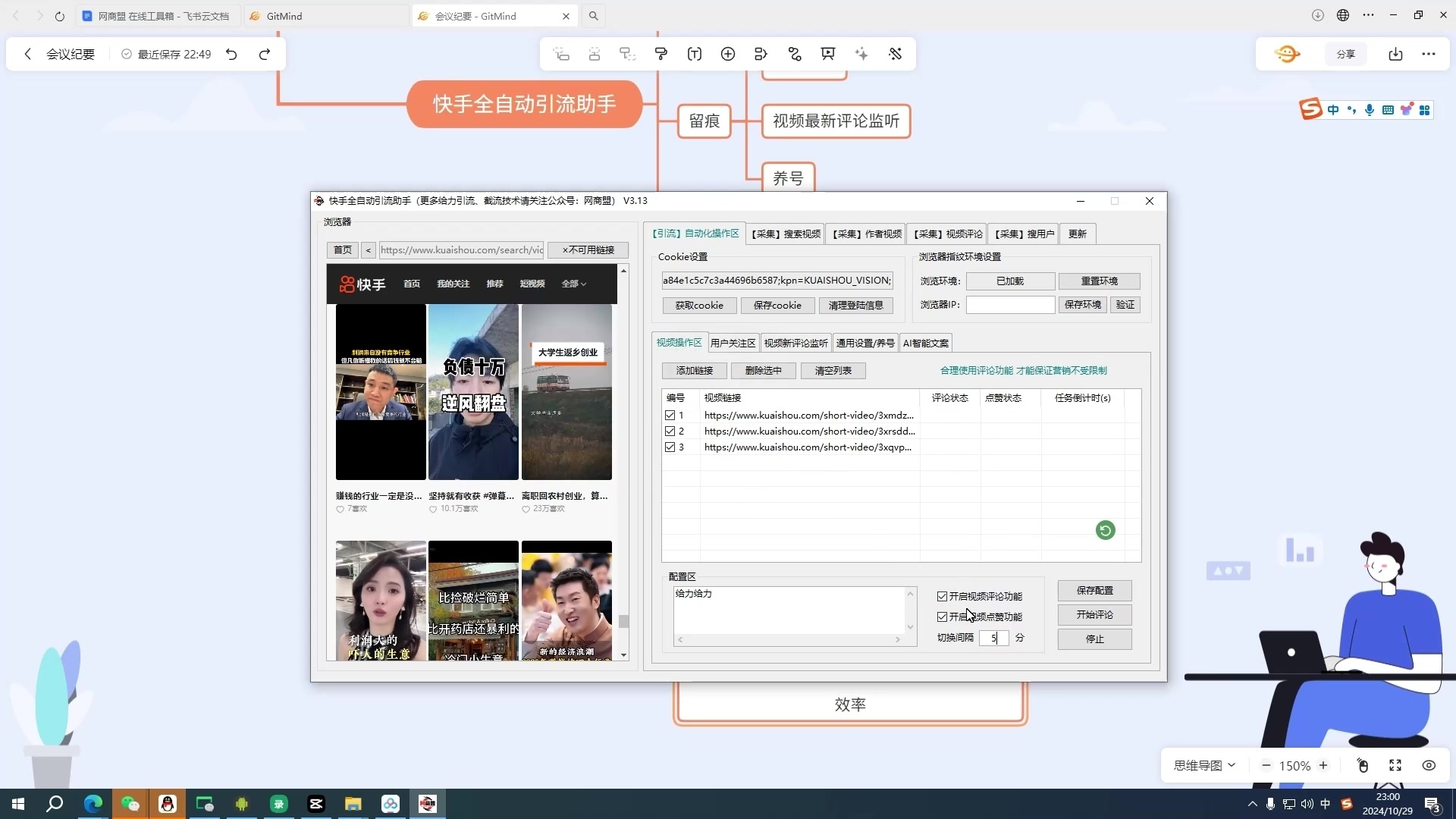Click the embedded browser vertical scrollbar thumb

pyautogui.click(x=623, y=621)
